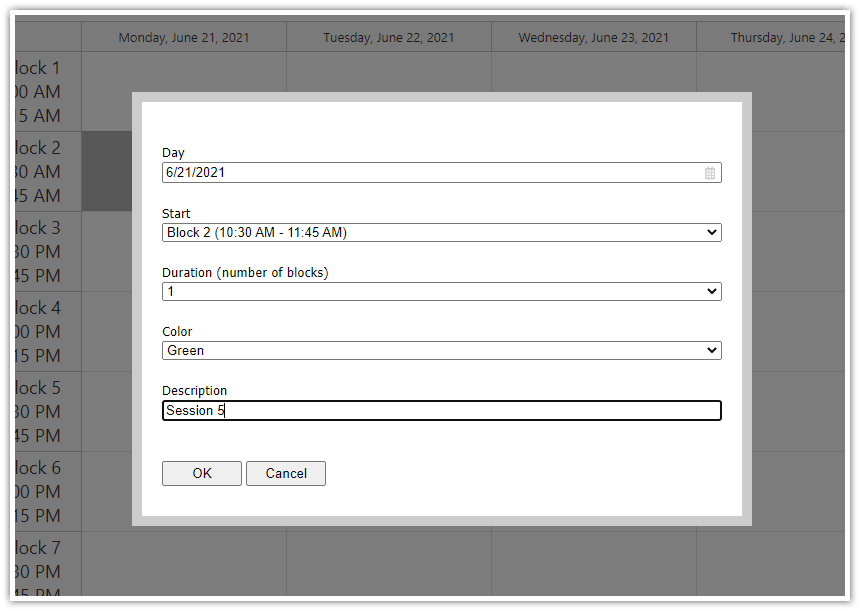Expand the Color selection dropdown

(x=442, y=349)
